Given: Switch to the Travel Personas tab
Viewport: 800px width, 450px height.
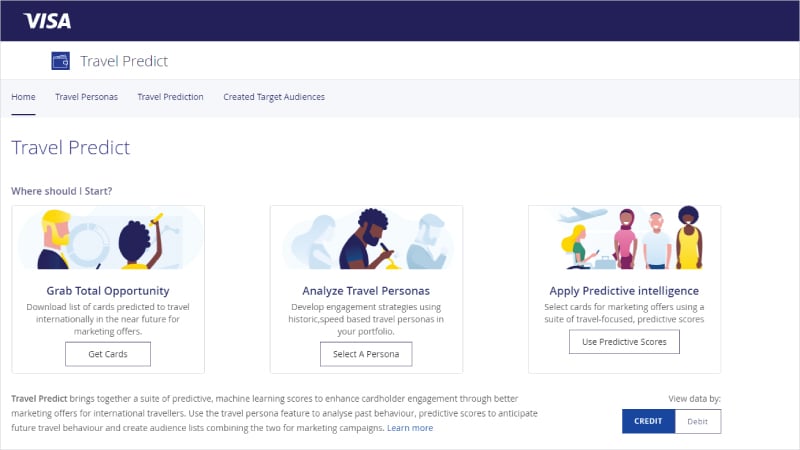Looking at the screenshot, I should pos(86,97).
